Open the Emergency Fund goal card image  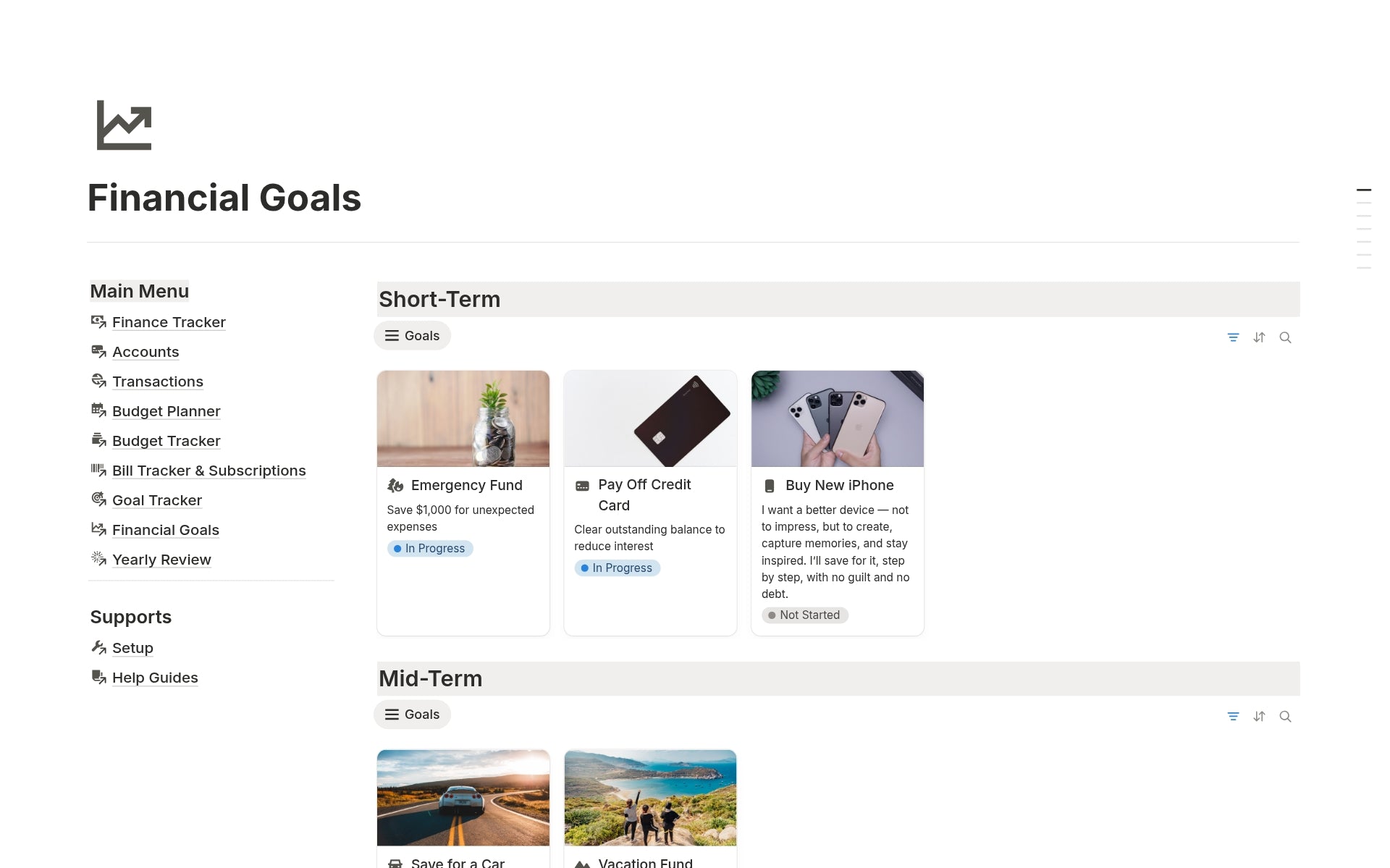463,418
